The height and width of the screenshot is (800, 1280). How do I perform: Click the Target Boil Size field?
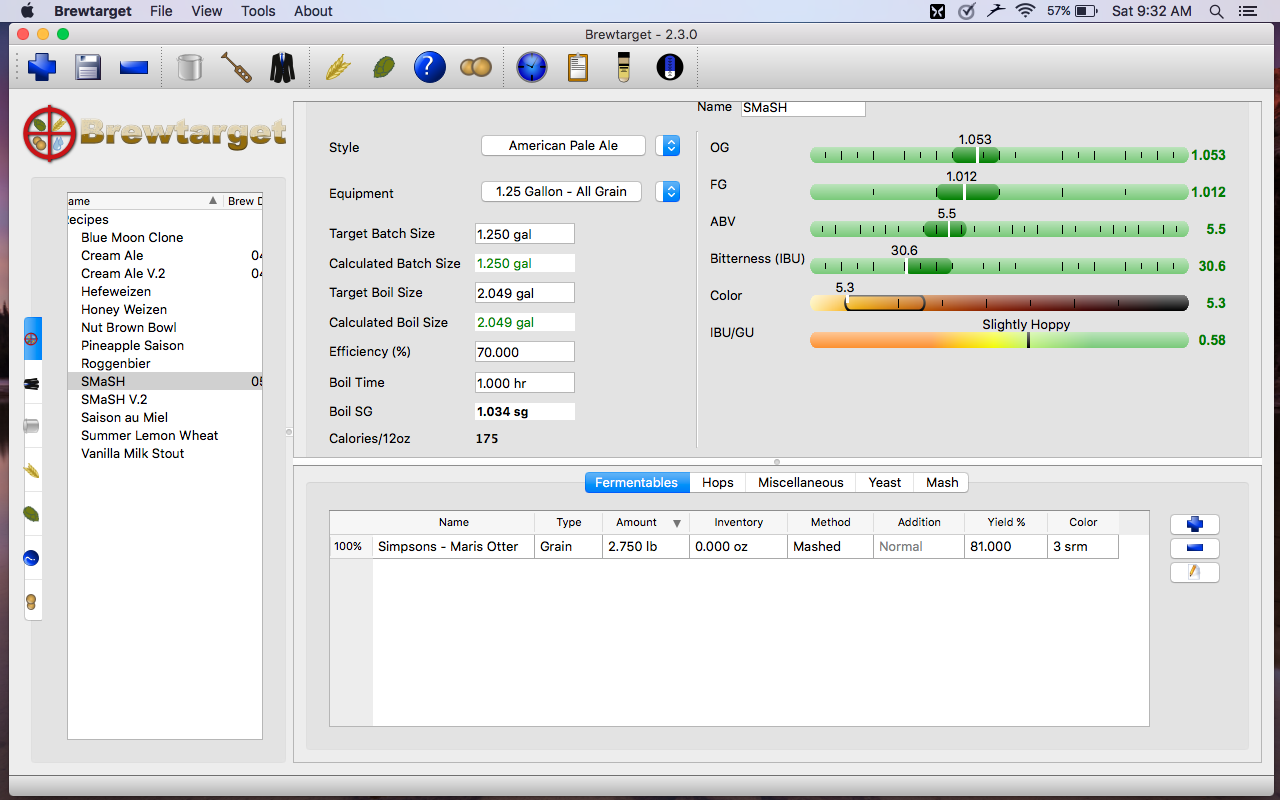[525, 293]
